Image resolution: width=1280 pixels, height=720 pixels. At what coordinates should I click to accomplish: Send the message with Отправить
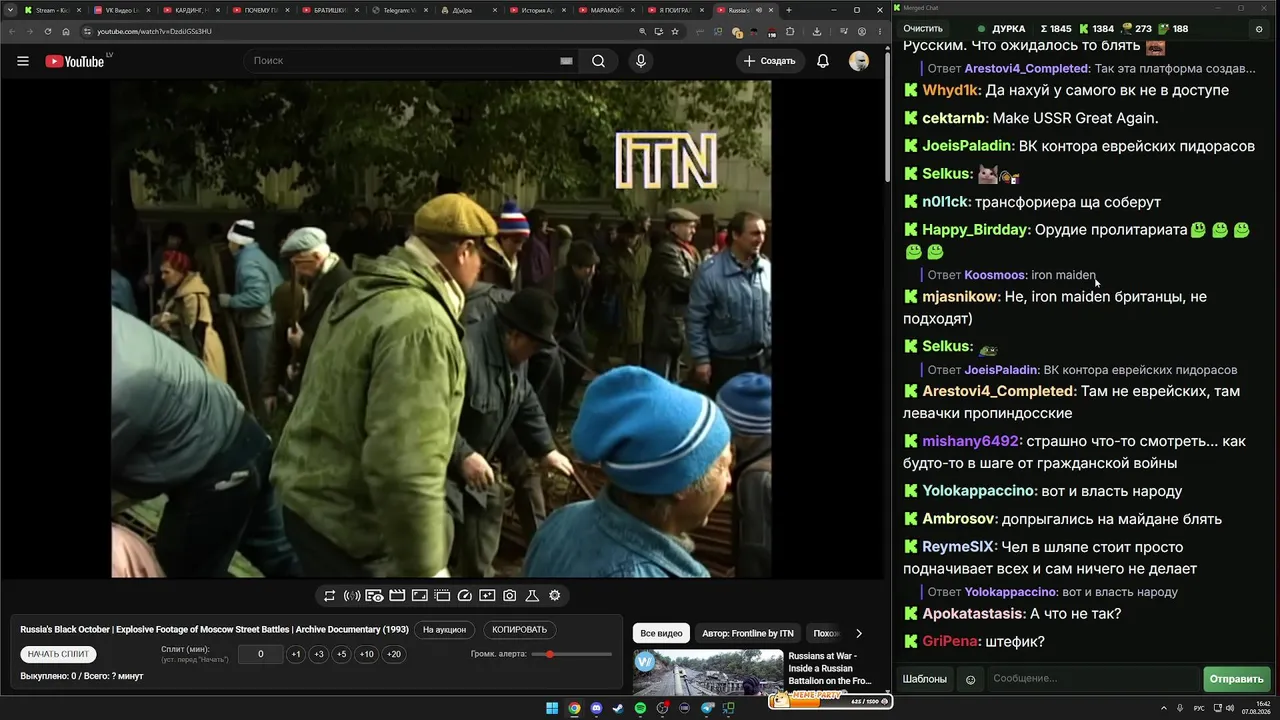pos(1237,680)
